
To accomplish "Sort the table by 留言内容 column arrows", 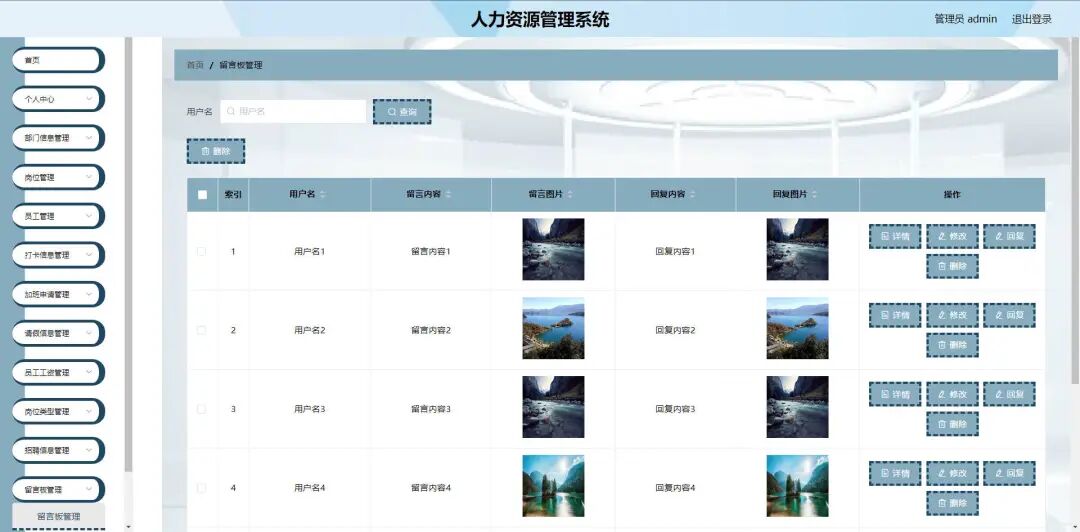I will 448,195.
